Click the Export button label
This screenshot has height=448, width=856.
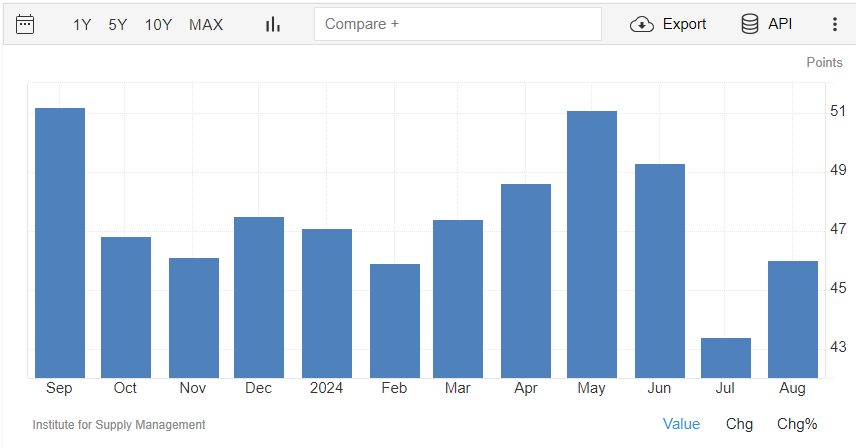click(x=684, y=25)
